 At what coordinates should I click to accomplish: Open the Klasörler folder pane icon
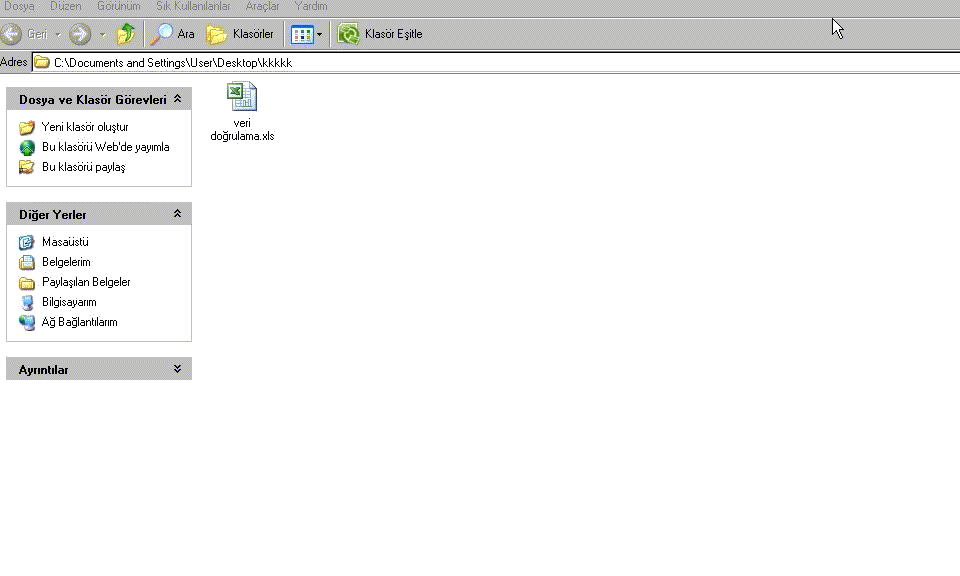(x=216, y=34)
